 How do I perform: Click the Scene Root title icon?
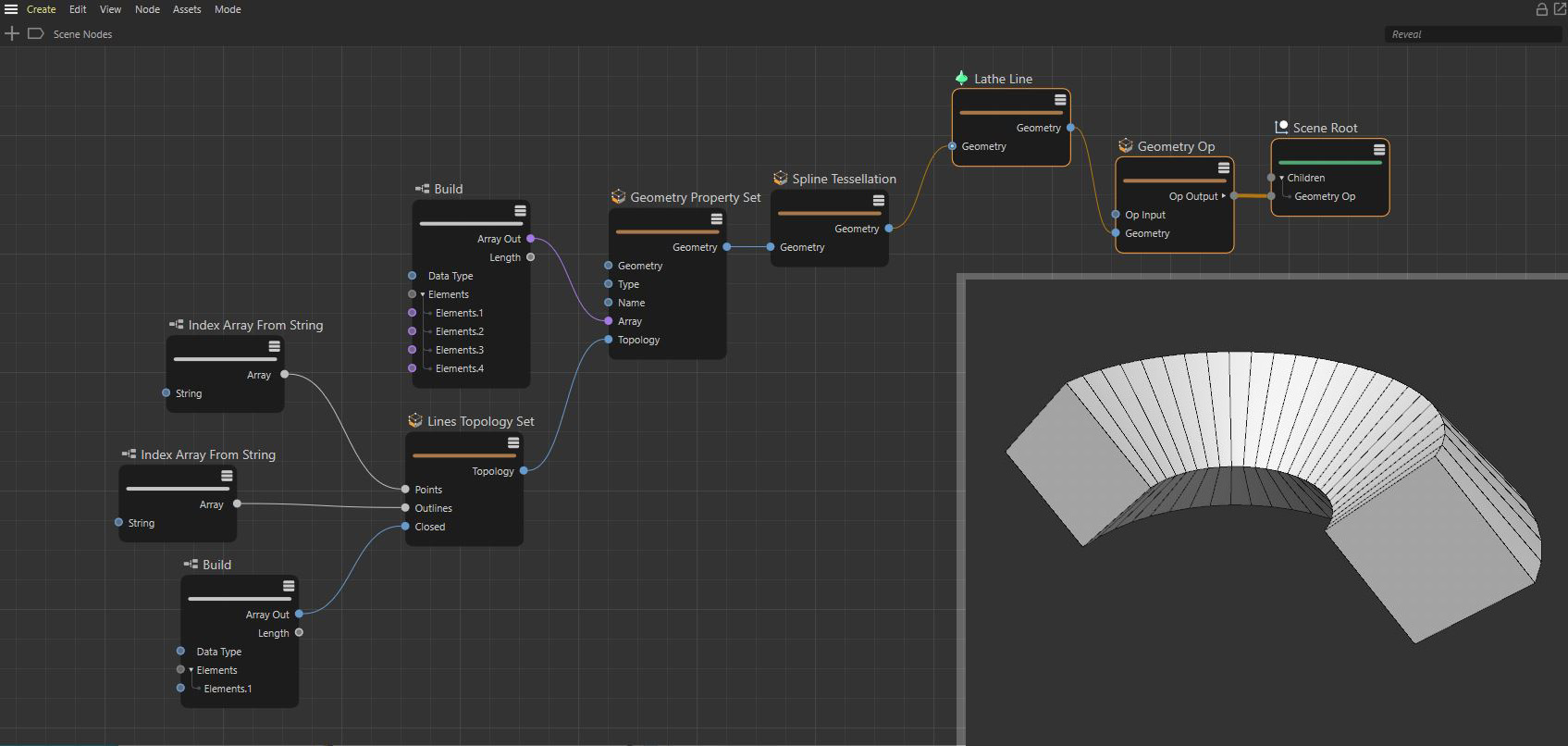[x=1281, y=128]
